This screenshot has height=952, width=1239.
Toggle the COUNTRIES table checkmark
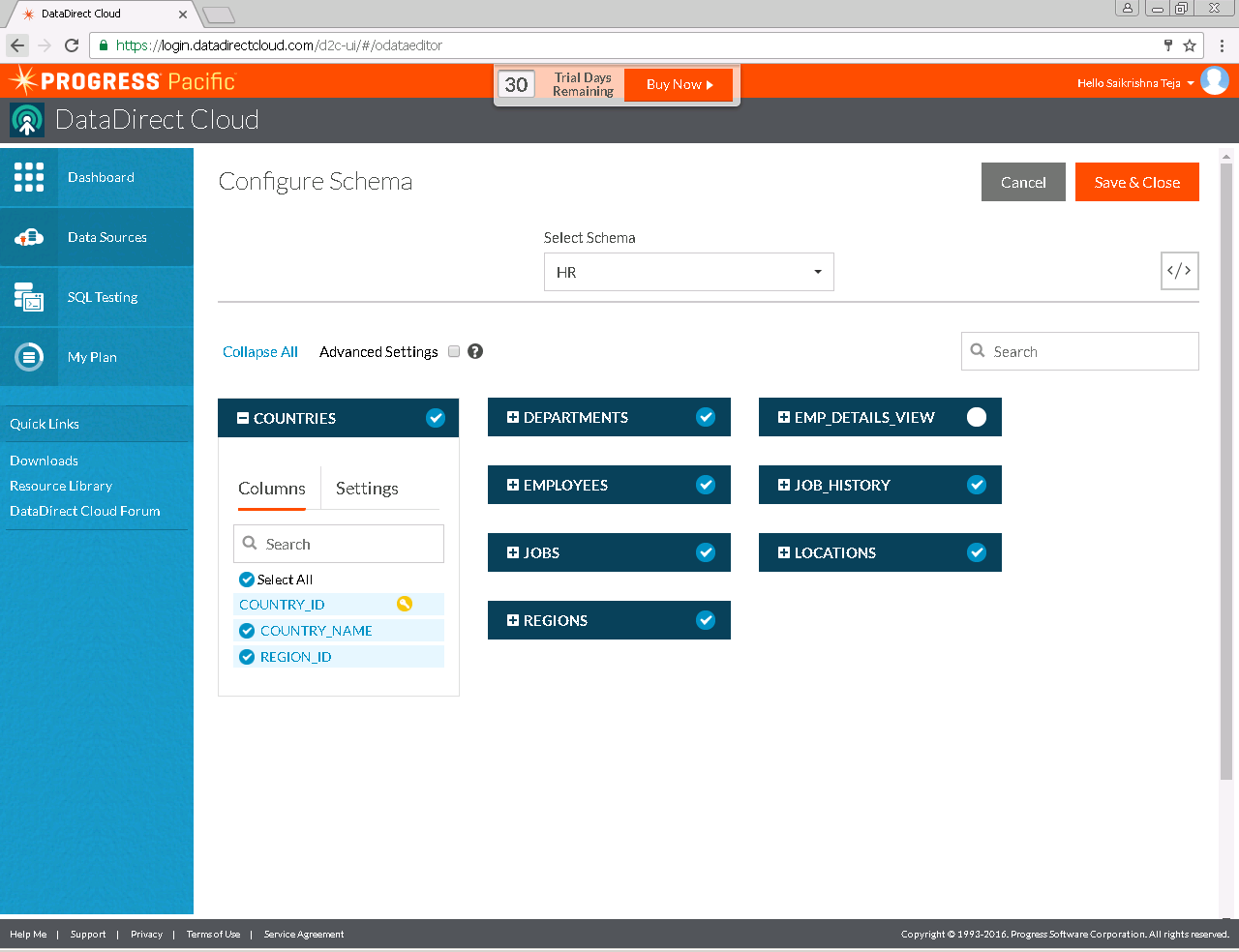436,418
